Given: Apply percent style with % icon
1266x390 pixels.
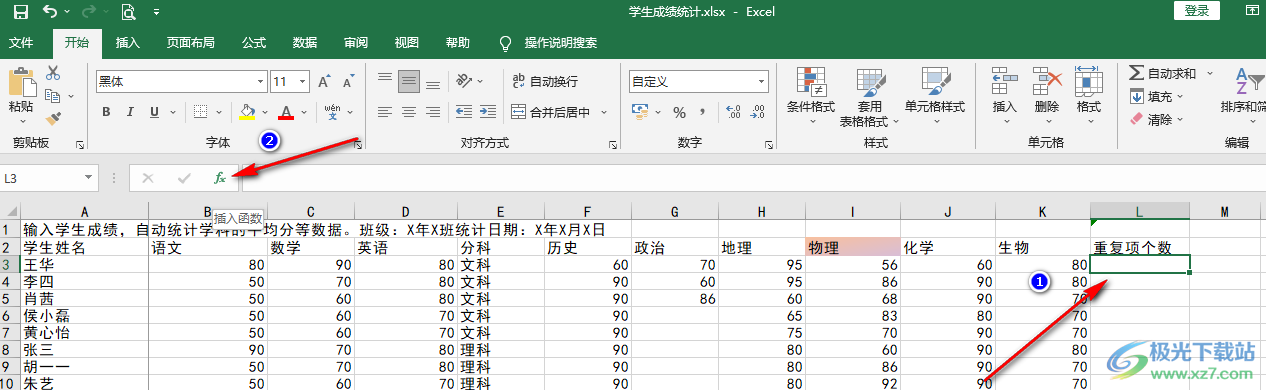Looking at the screenshot, I should [x=679, y=112].
